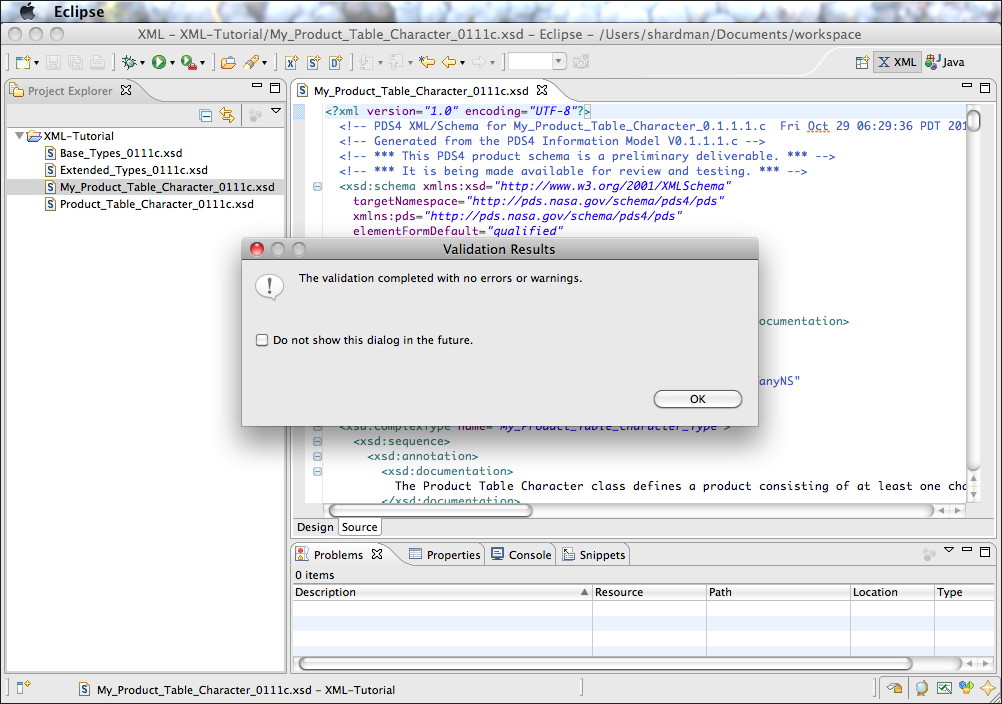Click the Debug bug icon

click(x=129, y=62)
